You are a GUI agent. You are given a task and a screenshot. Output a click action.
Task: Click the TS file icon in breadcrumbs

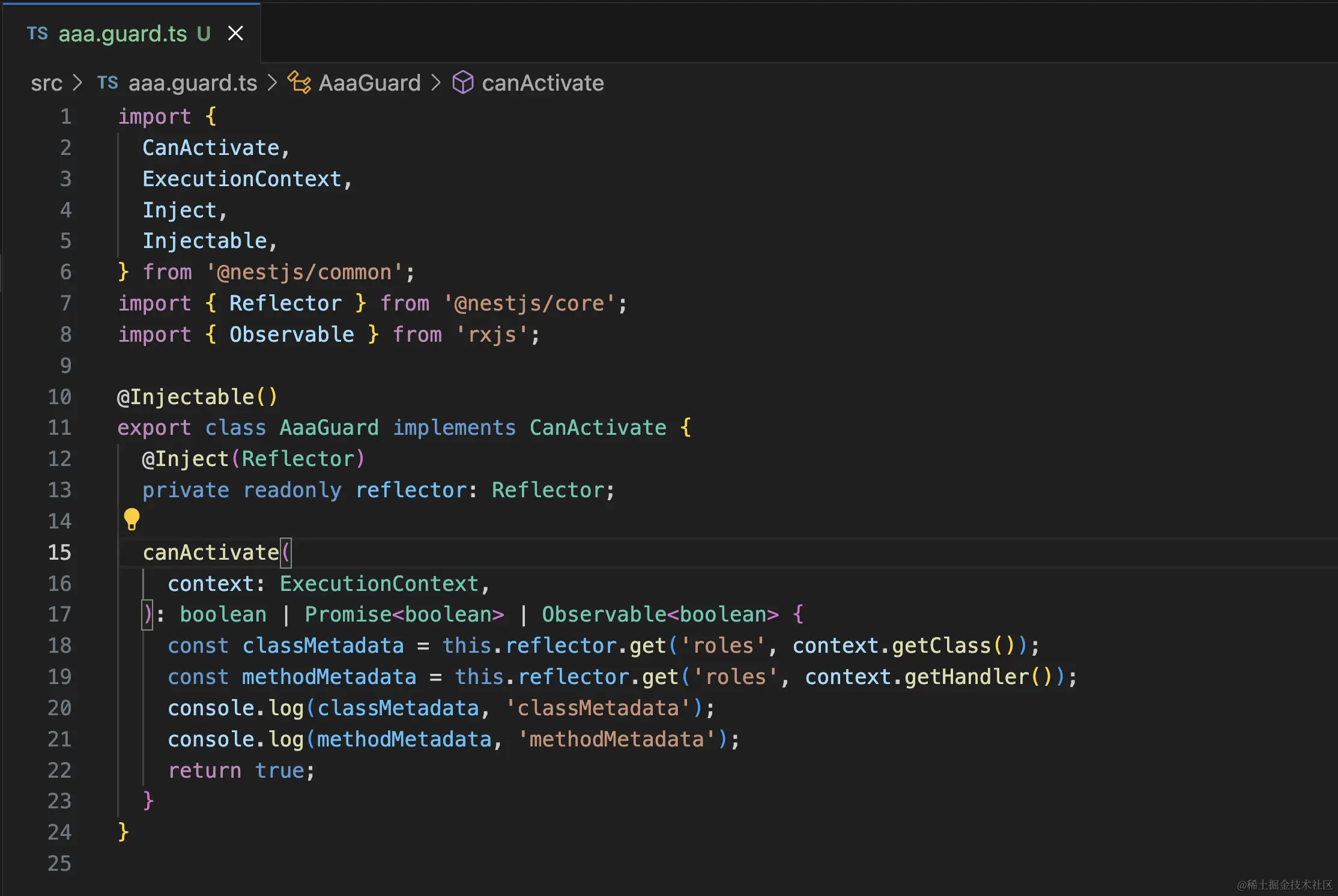tap(107, 83)
